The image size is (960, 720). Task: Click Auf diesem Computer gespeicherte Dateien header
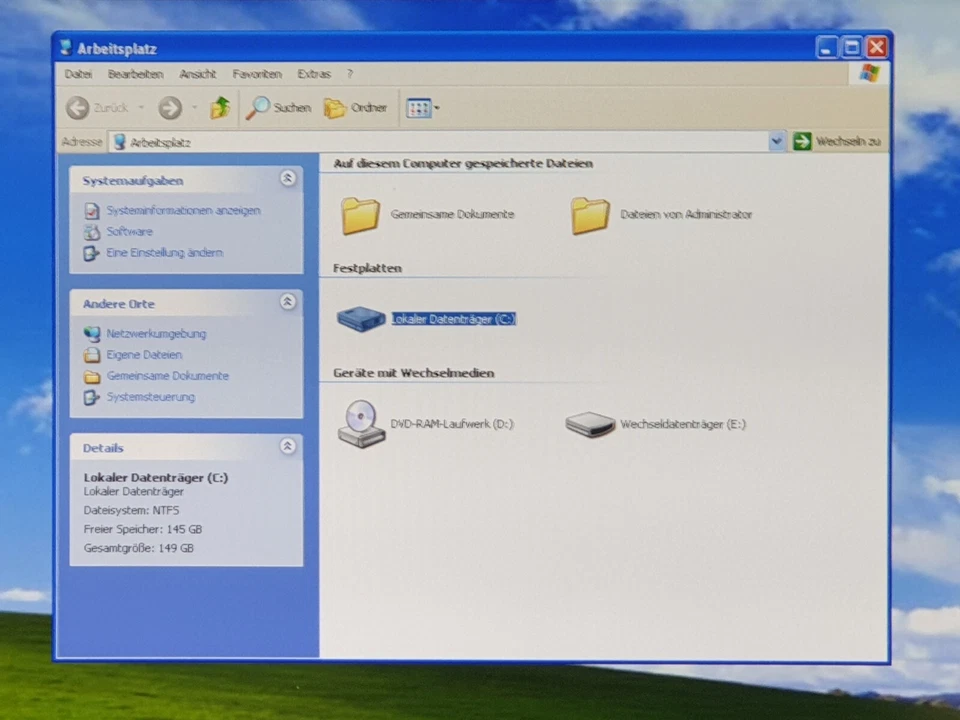coord(463,163)
